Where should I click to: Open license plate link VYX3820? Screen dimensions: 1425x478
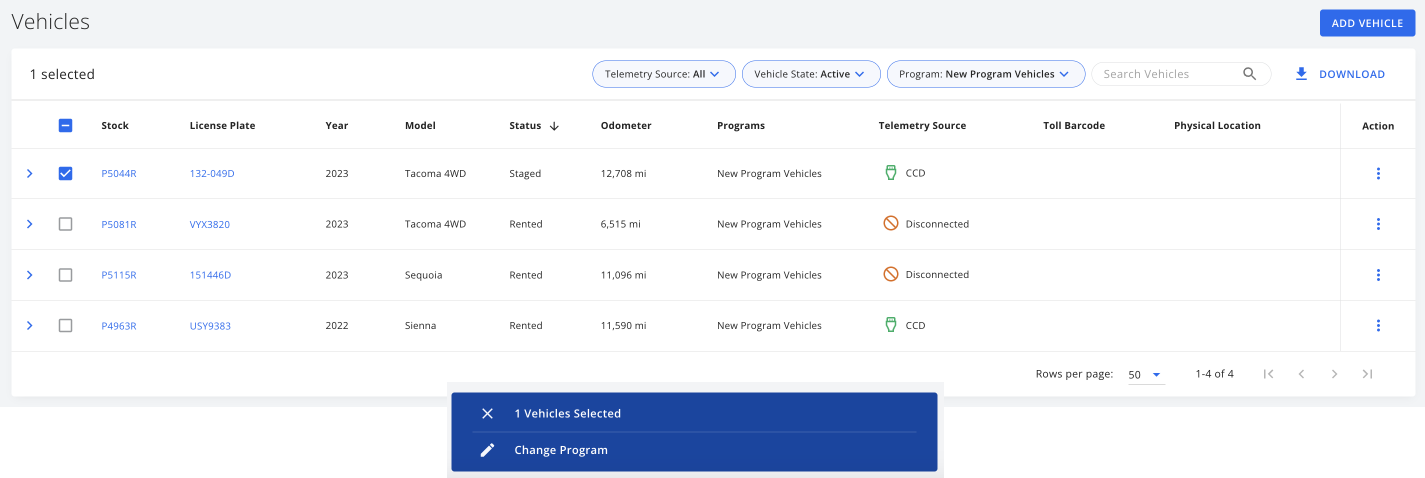[210, 225]
